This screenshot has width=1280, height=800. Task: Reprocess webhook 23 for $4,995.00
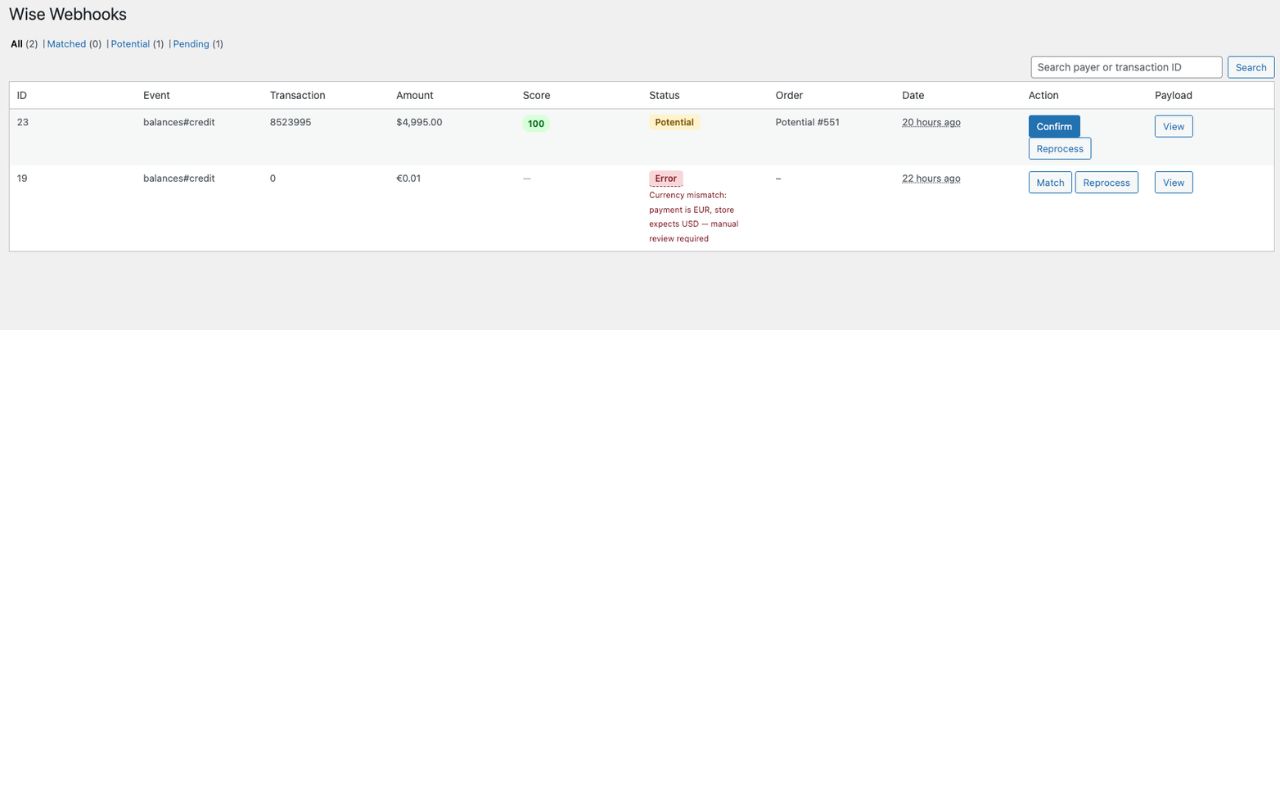coord(1060,149)
